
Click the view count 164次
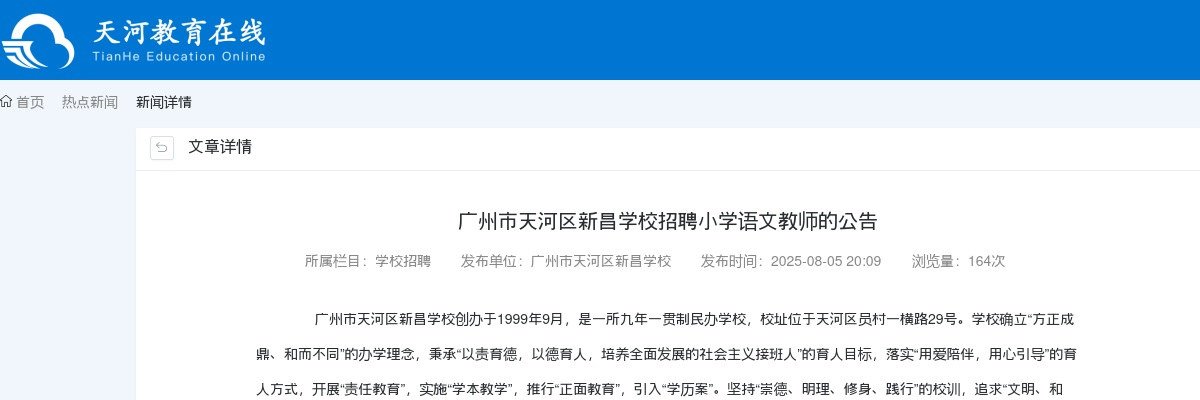pyautogui.click(x=986, y=261)
